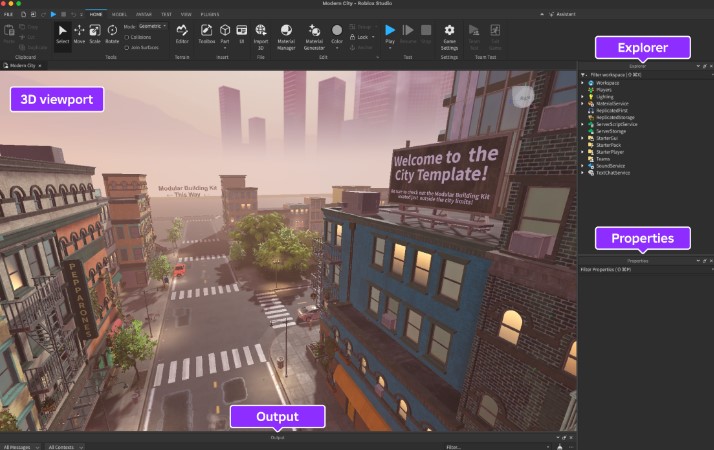Activate the Scale tool
This screenshot has width=714, height=450.
(95, 34)
